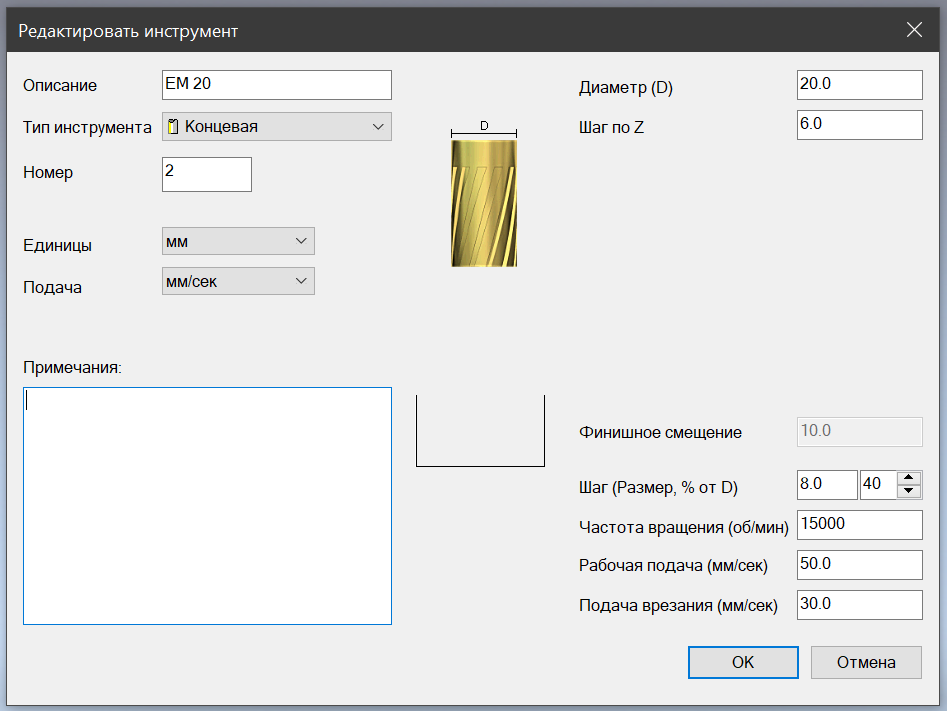Click the end mill icon in Тип инструмента

[x=174, y=127]
